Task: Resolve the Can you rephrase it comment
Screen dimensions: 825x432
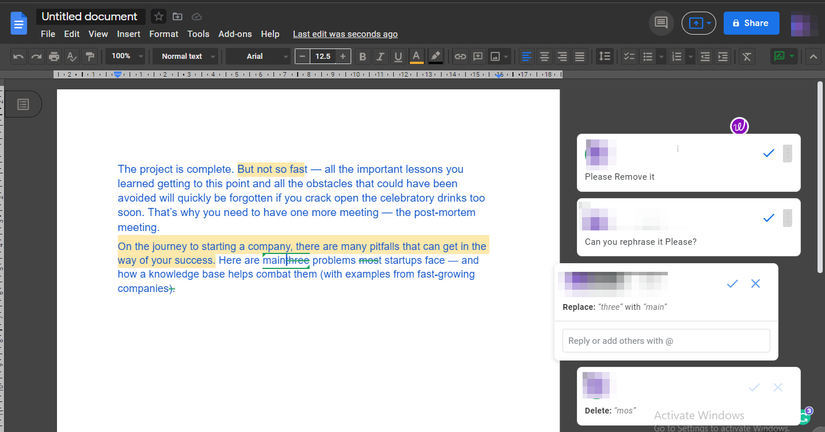Action: pos(769,217)
